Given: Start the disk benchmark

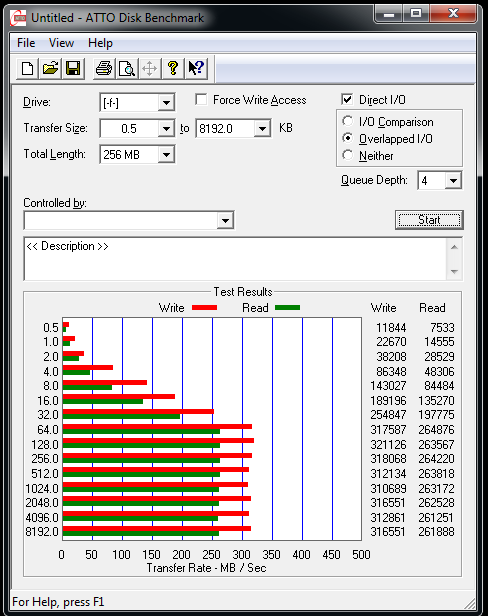Looking at the screenshot, I should (x=429, y=220).
